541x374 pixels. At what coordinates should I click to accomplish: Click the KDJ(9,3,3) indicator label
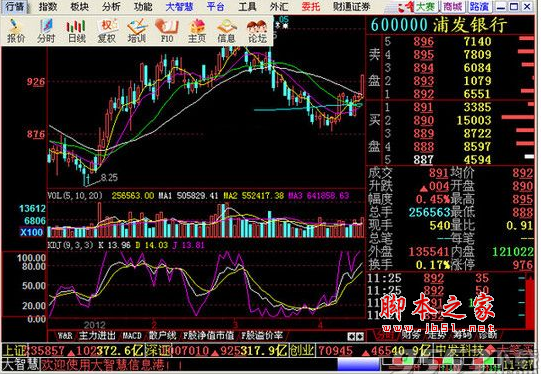(x=70, y=245)
